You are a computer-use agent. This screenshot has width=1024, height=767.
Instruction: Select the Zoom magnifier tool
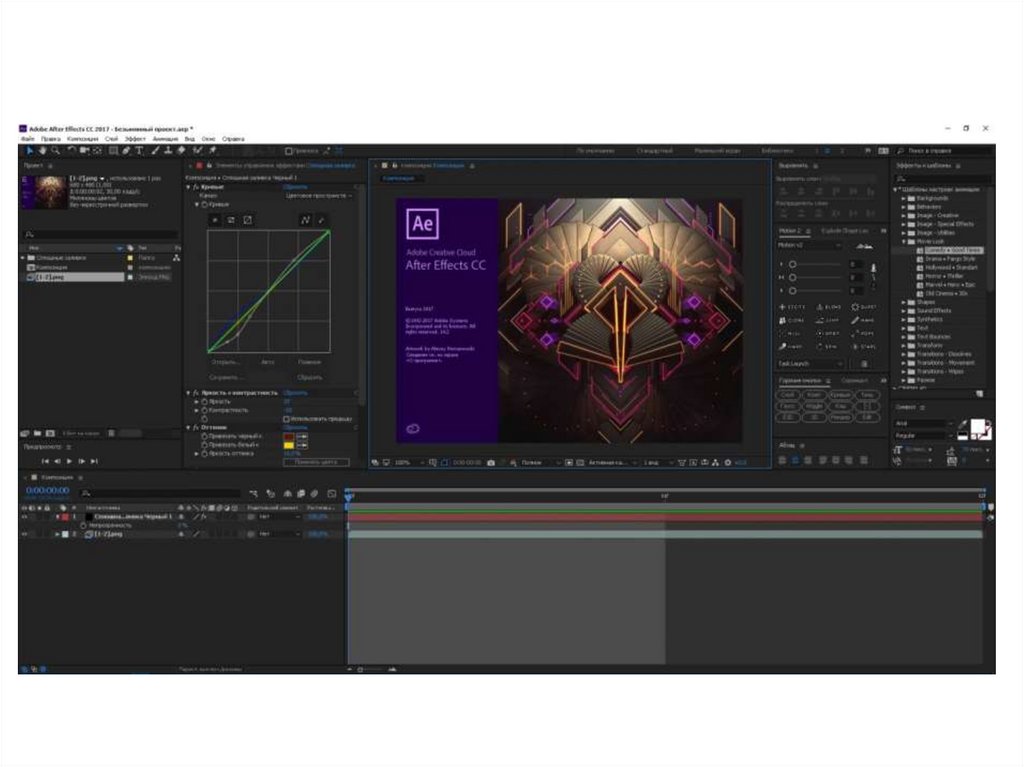(55, 151)
